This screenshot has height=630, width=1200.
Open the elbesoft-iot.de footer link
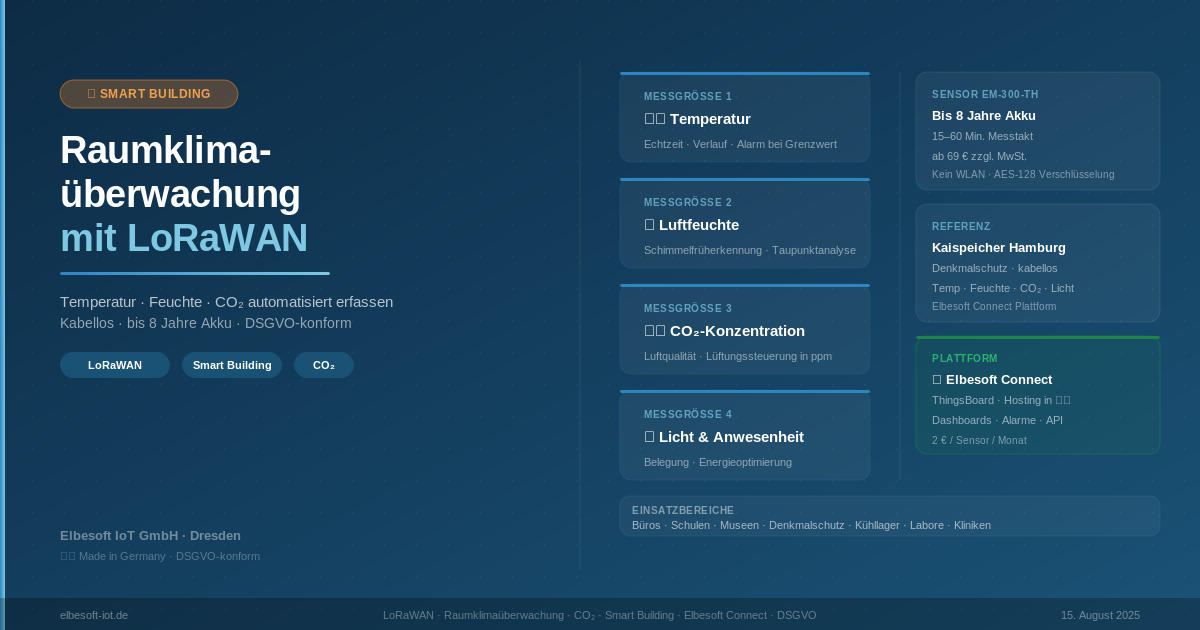pos(94,615)
